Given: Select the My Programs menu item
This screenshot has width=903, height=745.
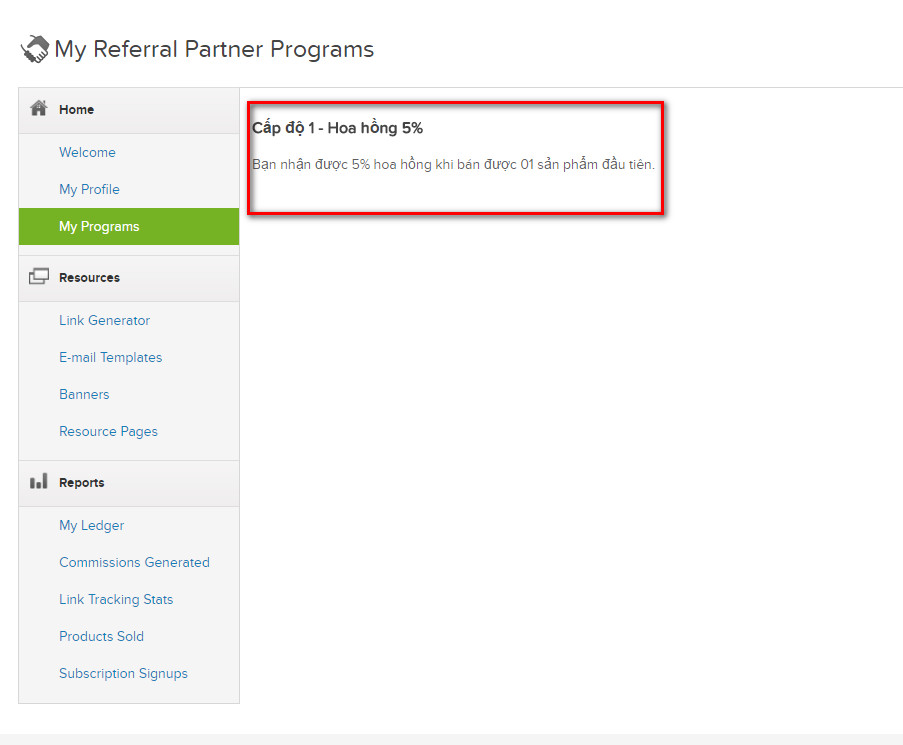Looking at the screenshot, I should click(129, 226).
